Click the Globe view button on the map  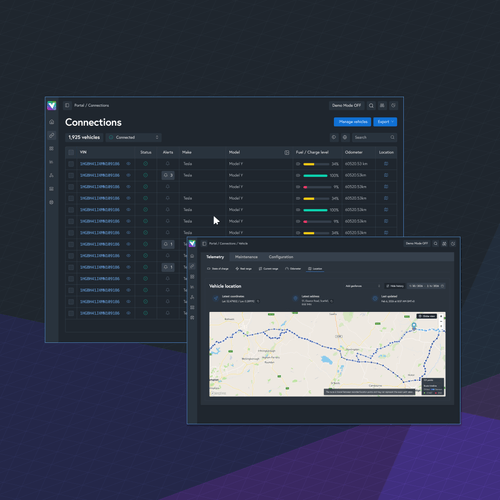427,316
